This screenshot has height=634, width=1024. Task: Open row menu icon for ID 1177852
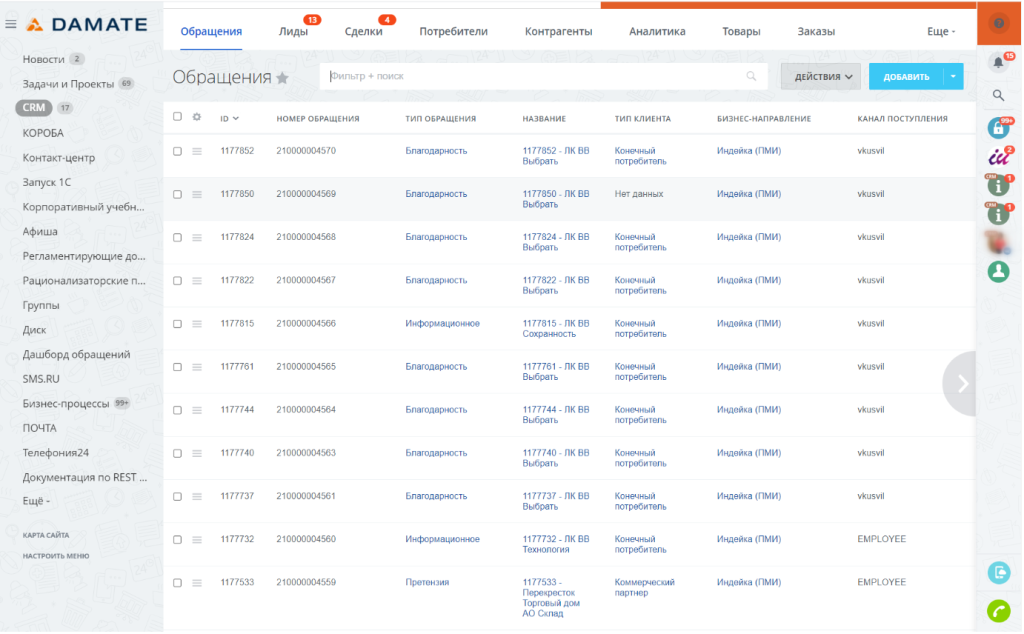click(x=197, y=151)
